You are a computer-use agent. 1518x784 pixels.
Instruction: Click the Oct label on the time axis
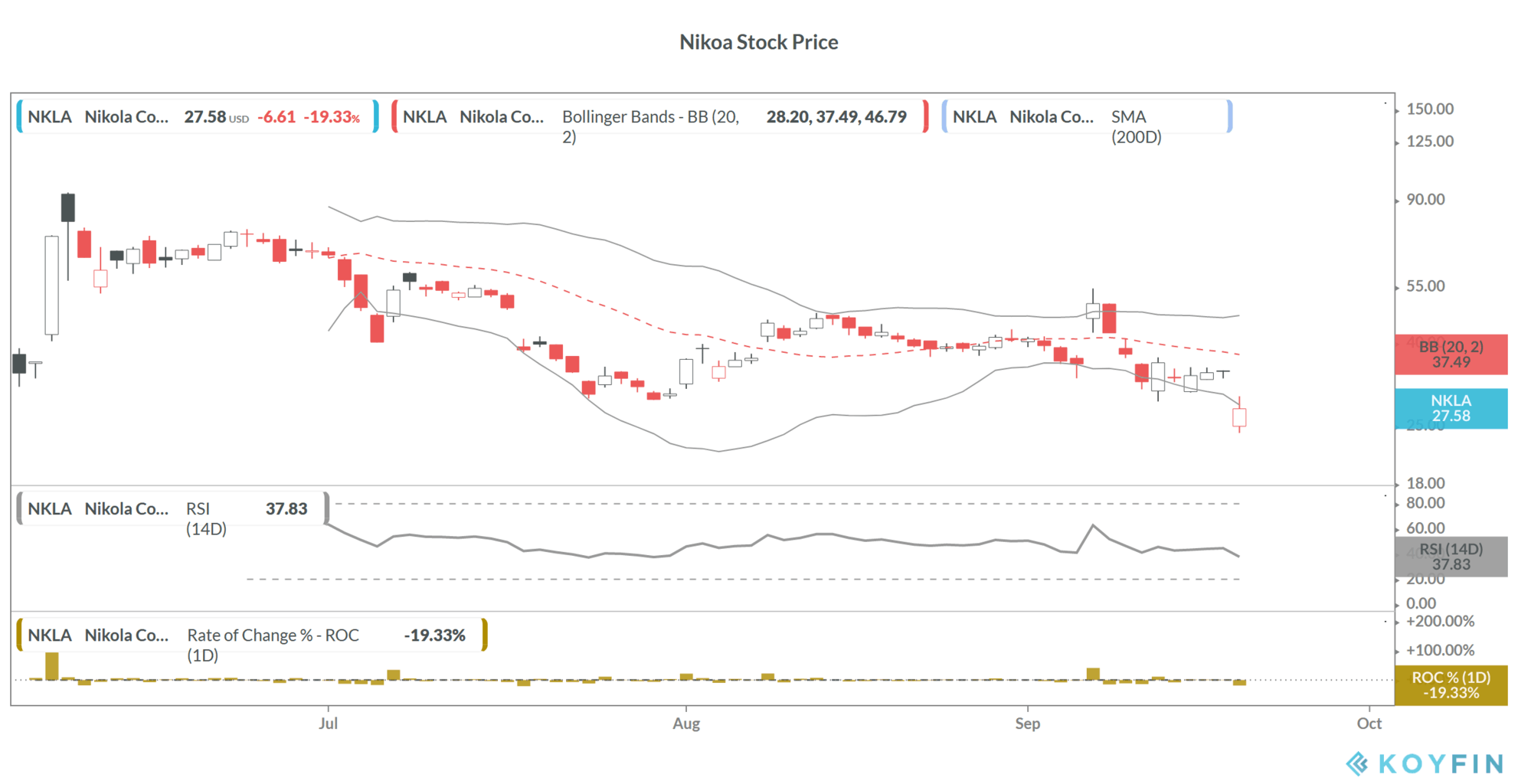pyautogui.click(x=1369, y=724)
